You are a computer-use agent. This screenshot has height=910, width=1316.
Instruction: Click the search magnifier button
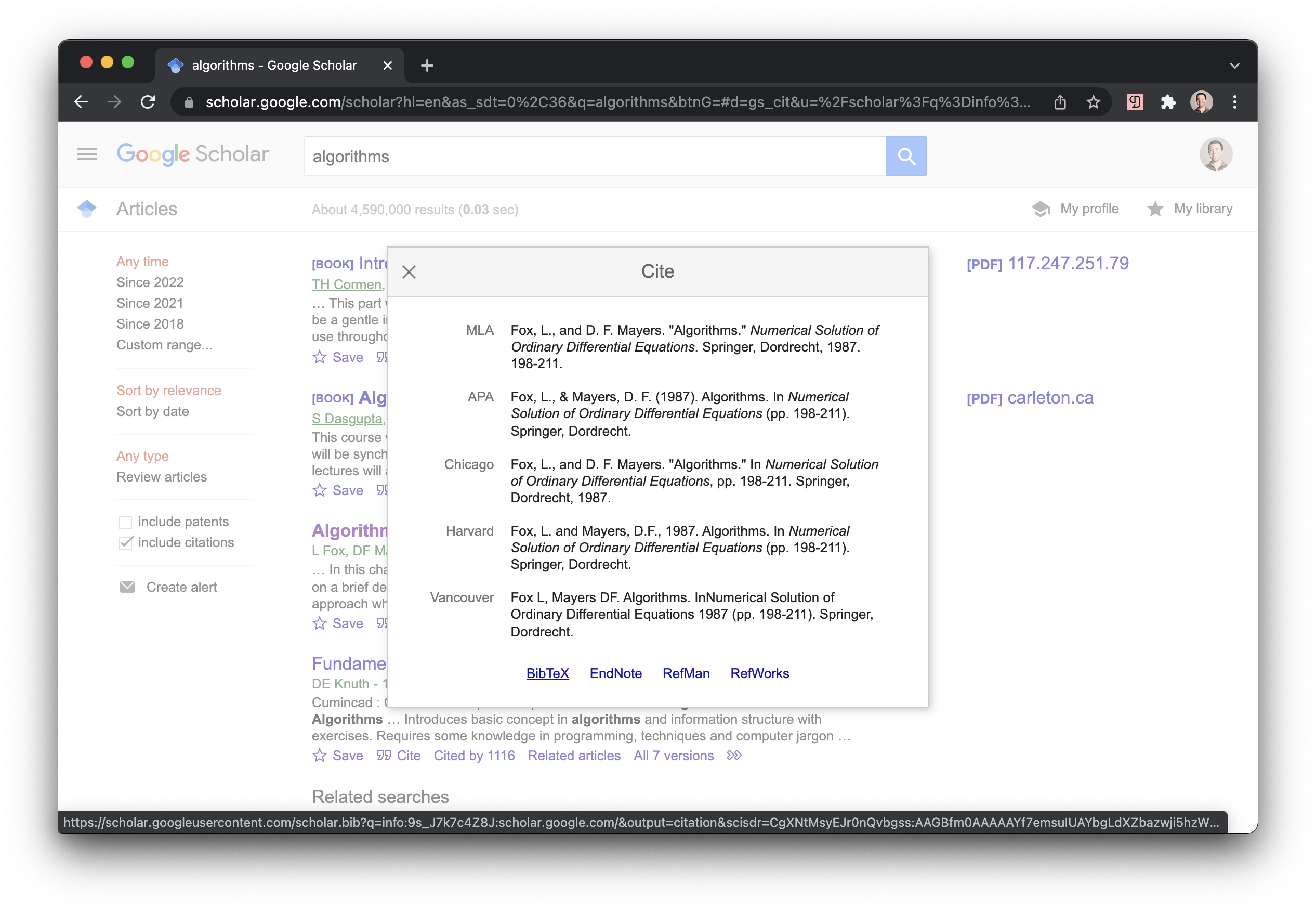point(906,156)
